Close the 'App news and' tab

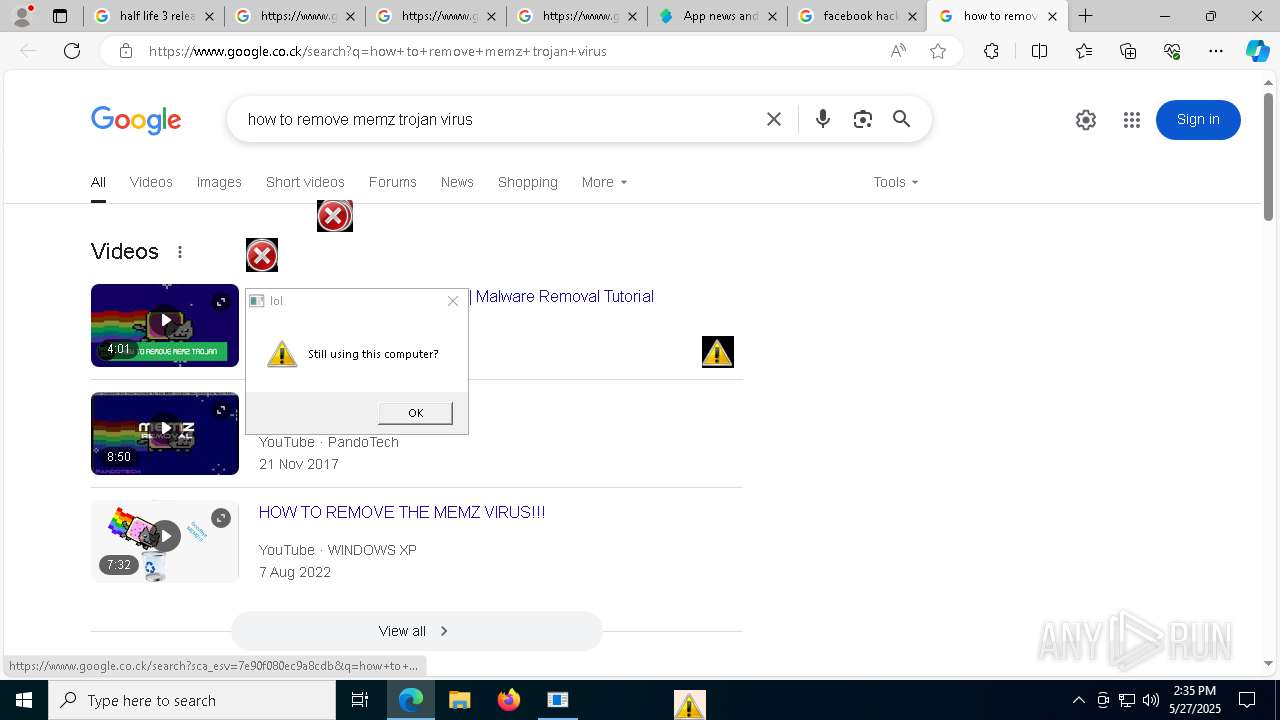pos(773,17)
